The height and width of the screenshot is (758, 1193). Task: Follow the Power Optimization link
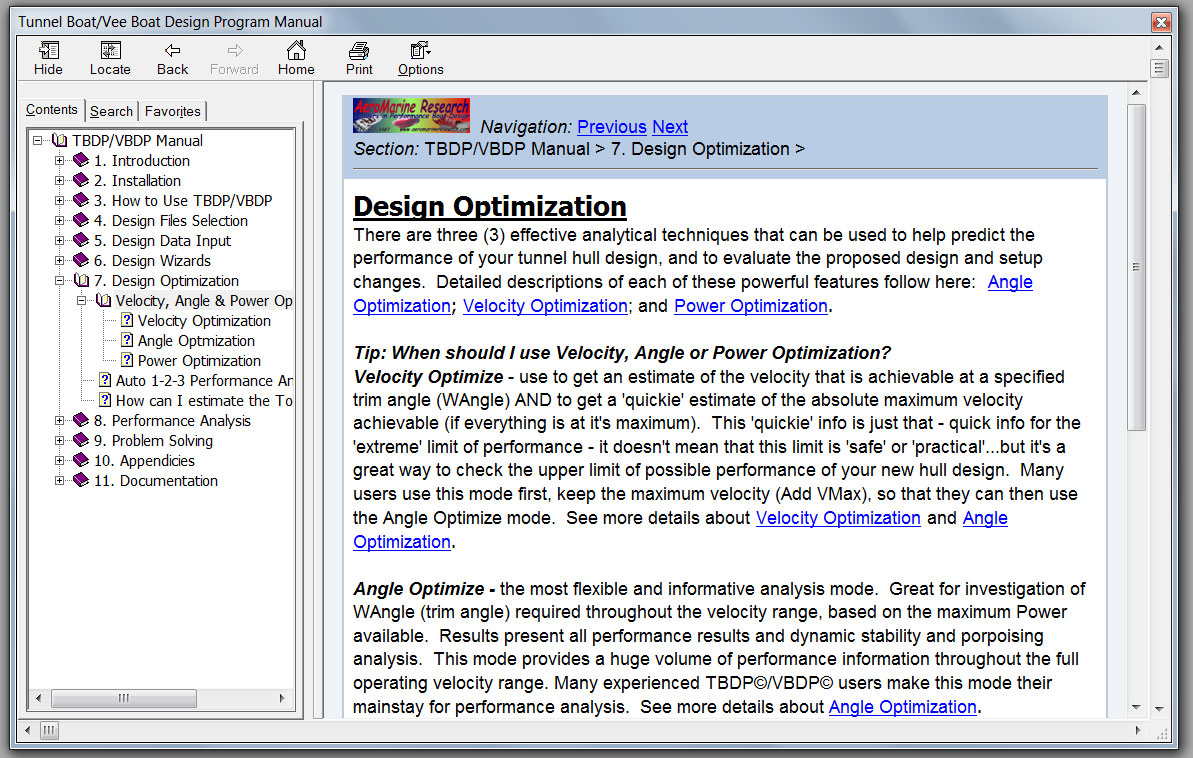point(751,306)
